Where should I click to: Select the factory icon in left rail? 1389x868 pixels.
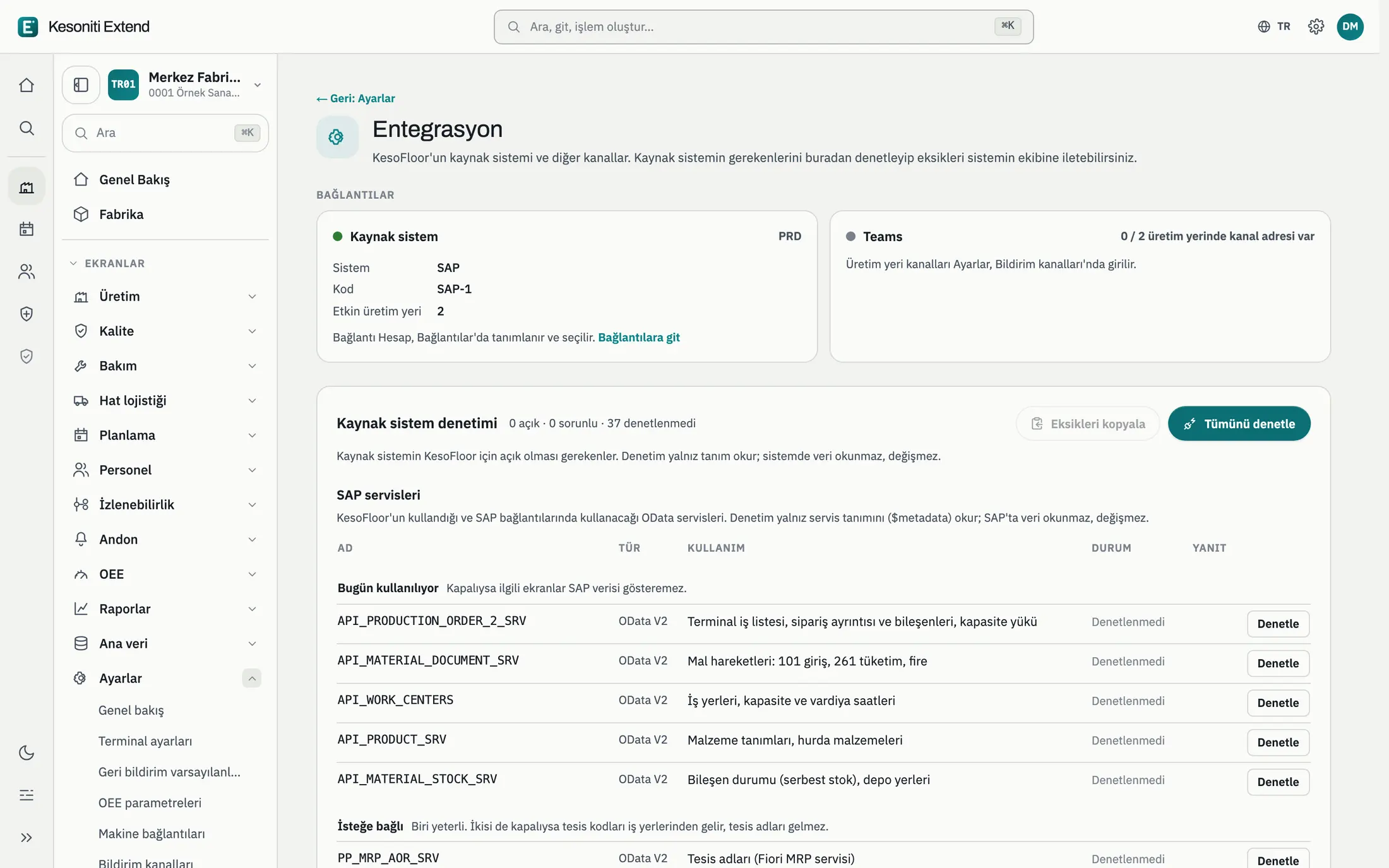[27, 187]
